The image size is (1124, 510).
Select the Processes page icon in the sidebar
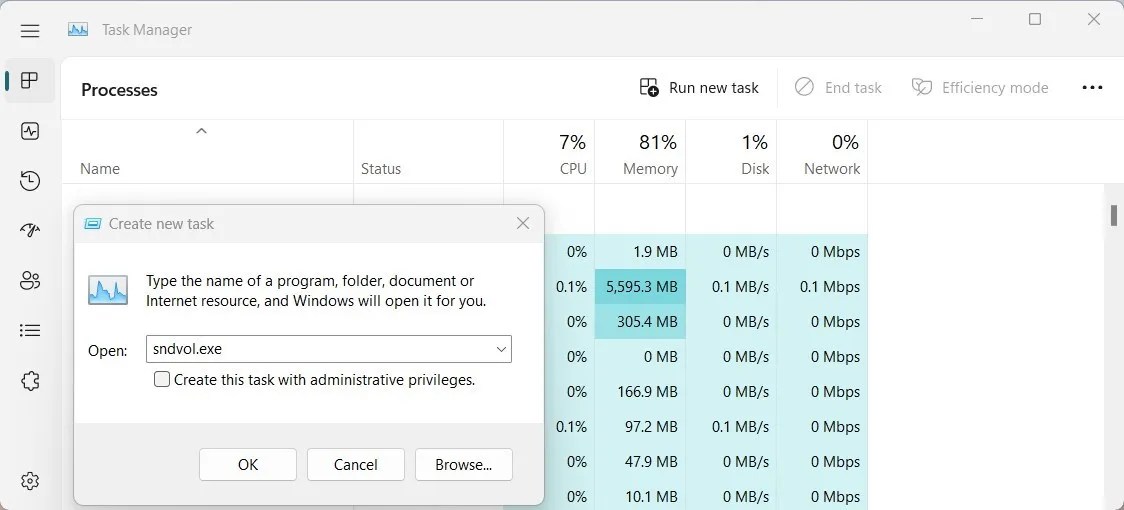pyautogui.click(x=30, y=81)
